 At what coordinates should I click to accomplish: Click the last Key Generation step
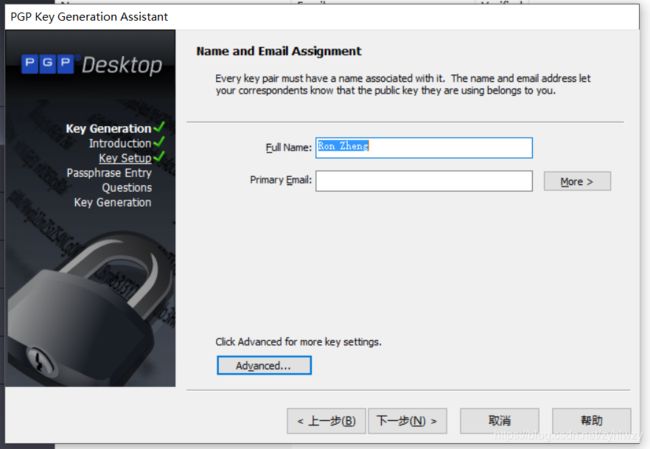point(113,202)
